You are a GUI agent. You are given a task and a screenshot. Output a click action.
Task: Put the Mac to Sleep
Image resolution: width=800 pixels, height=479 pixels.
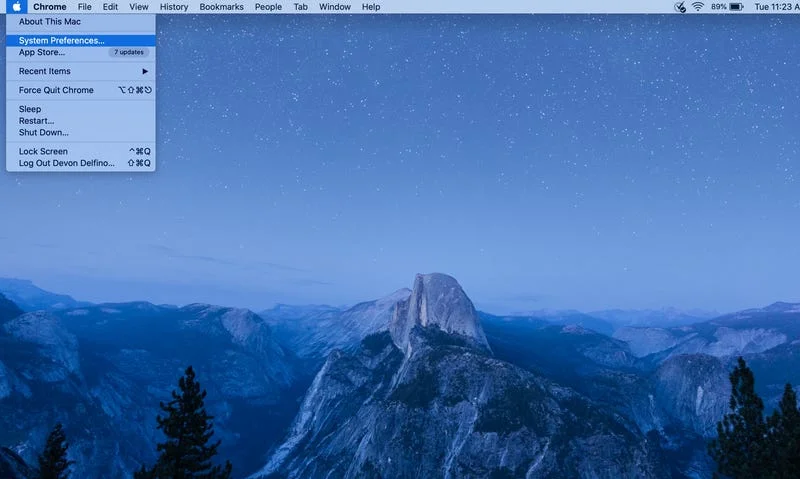coord(30,109)
